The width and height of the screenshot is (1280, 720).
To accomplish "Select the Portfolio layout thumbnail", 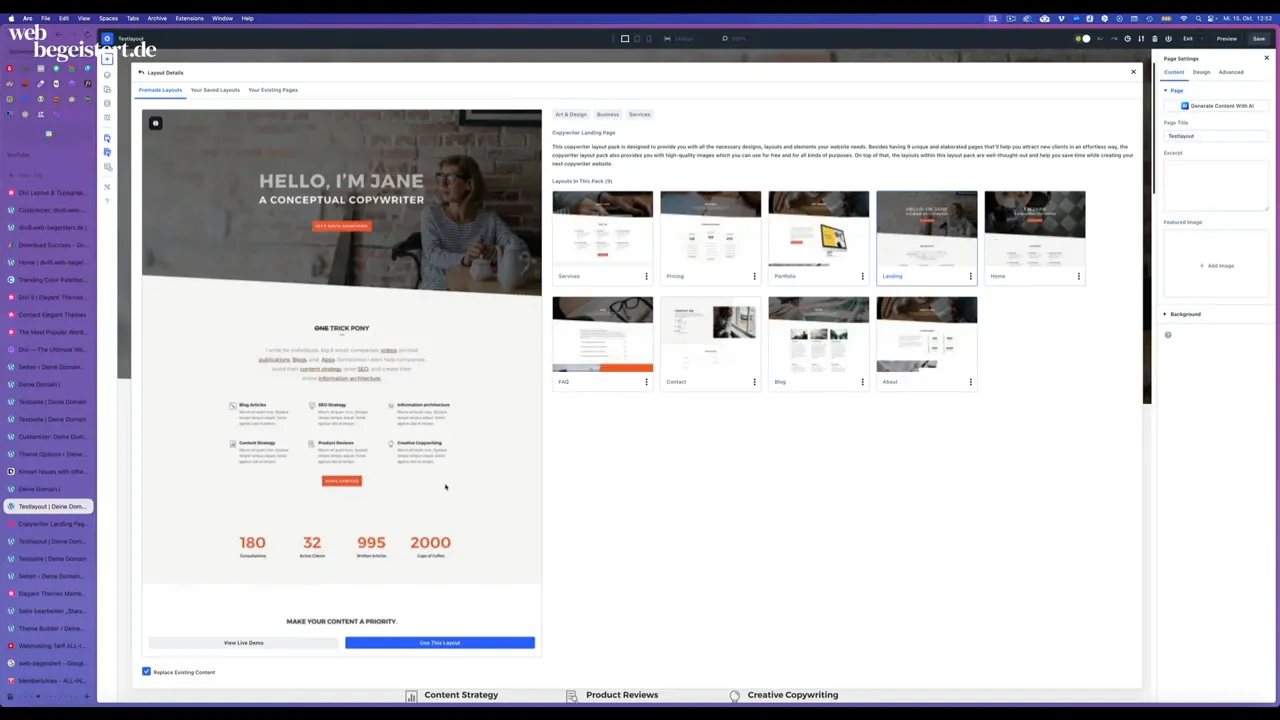I will [818, 229].
